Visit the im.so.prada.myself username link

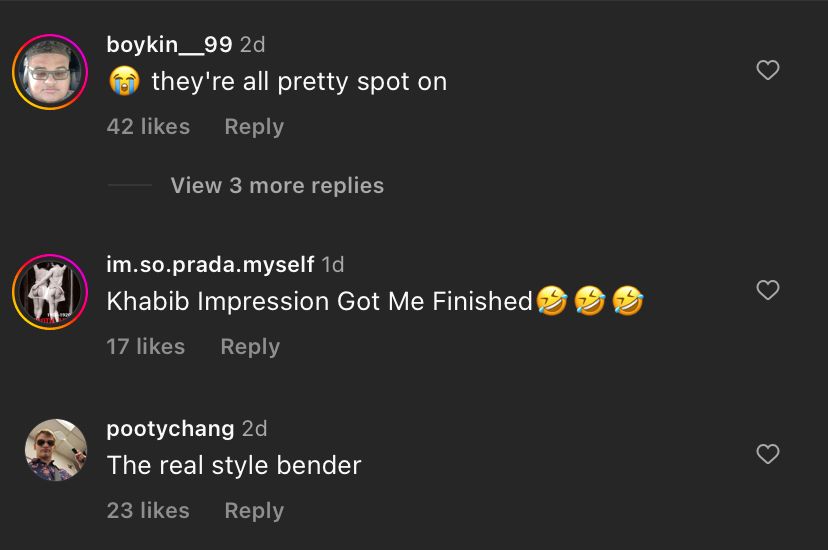tap(210, 265)
